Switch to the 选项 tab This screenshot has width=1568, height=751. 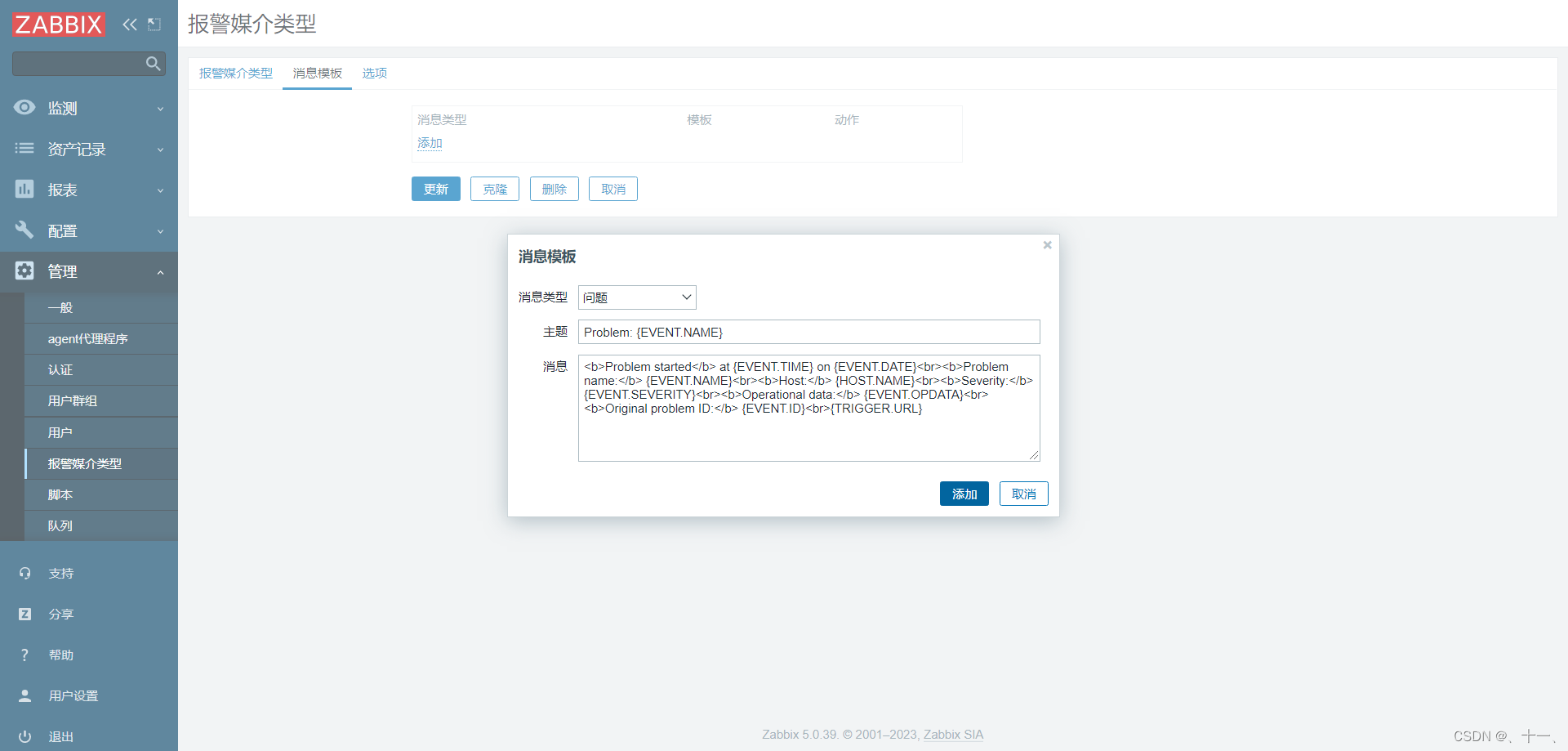click(375, 74)
